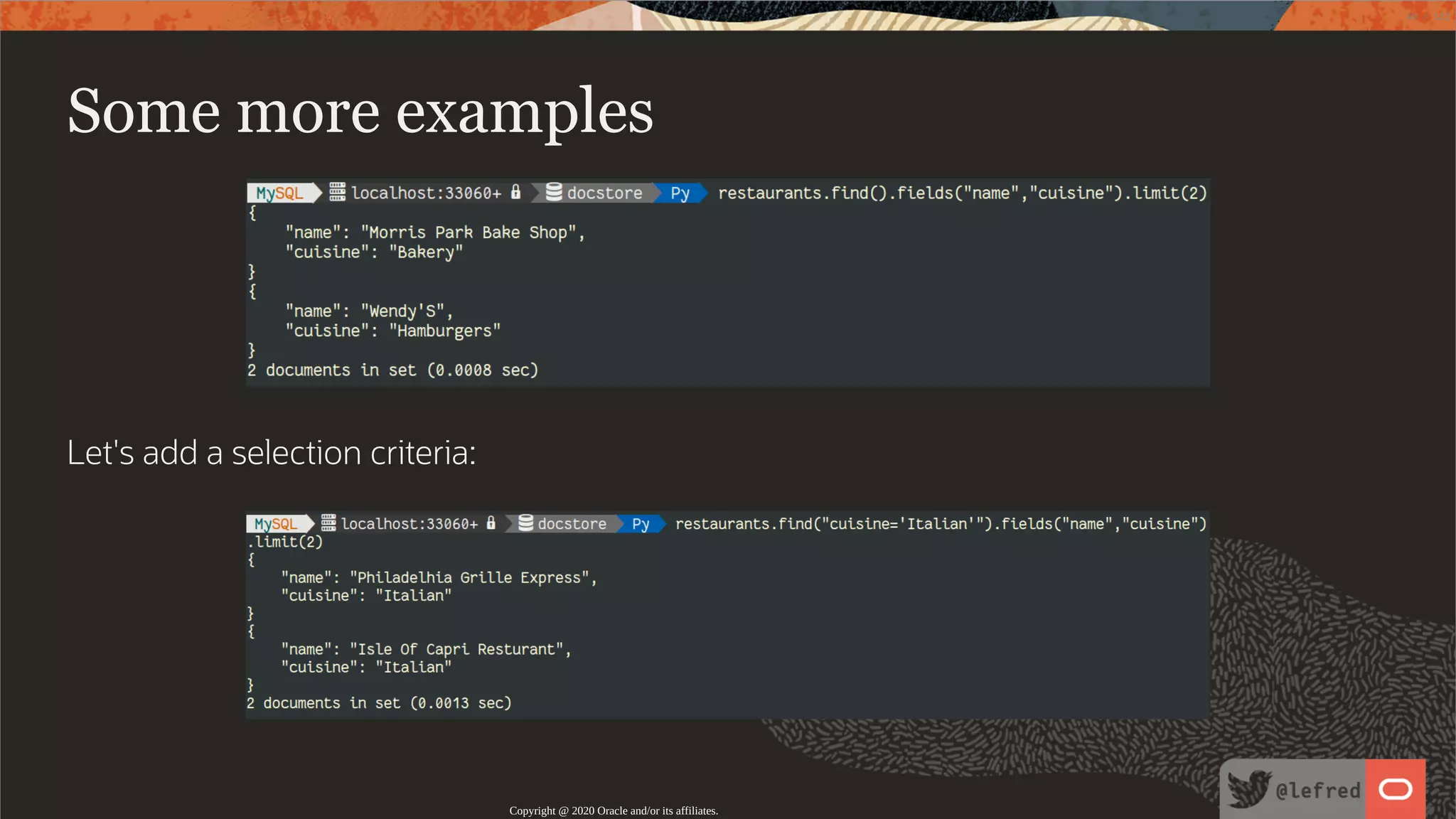Select the MySQL badge in the second prompt
Screen dimensions: 1456x819
pyautogui.click(x=276, y=524)
